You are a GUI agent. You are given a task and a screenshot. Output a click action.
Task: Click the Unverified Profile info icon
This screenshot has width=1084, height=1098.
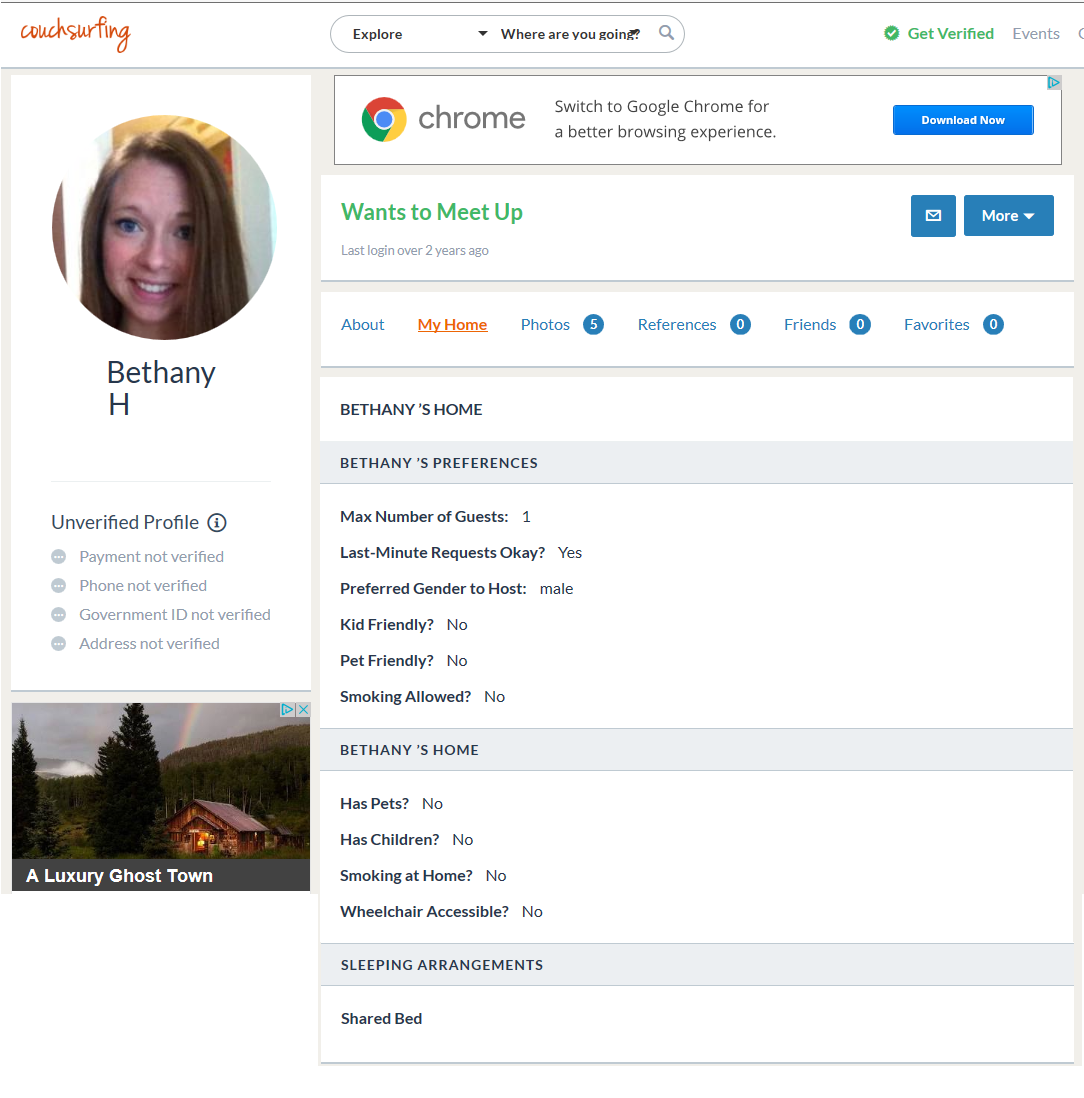217,522
